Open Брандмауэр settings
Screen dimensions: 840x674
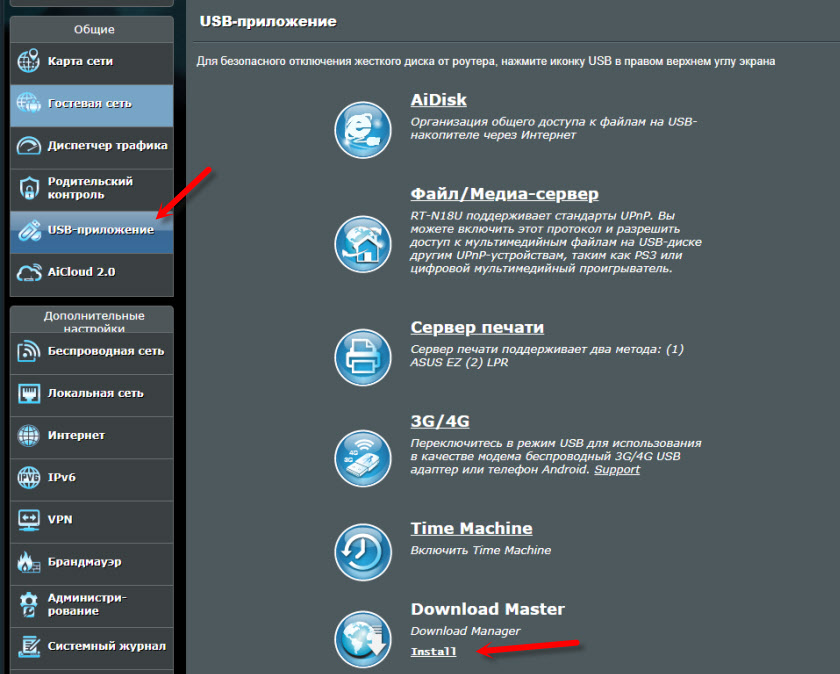pos(92,562)
